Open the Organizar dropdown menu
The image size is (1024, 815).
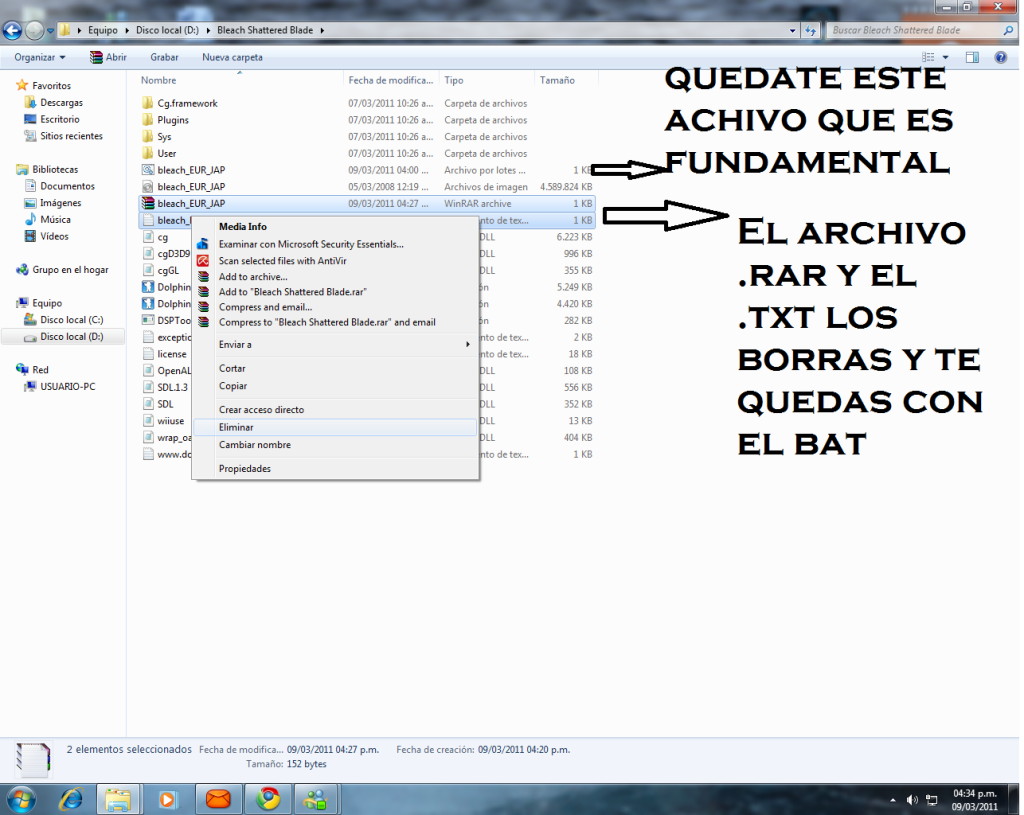coord(40,57)
